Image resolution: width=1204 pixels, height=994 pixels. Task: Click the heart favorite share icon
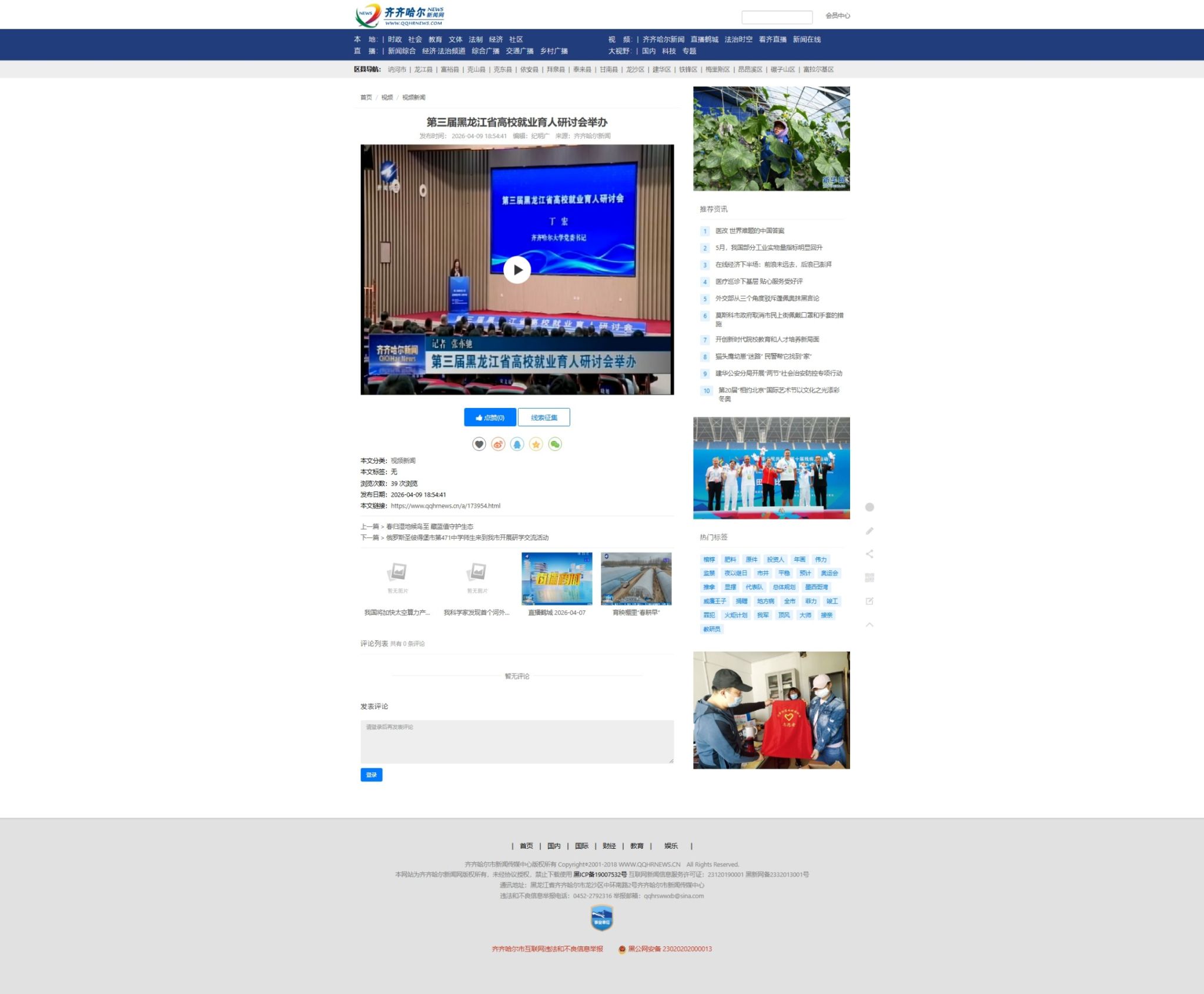(x=479, y=444)
